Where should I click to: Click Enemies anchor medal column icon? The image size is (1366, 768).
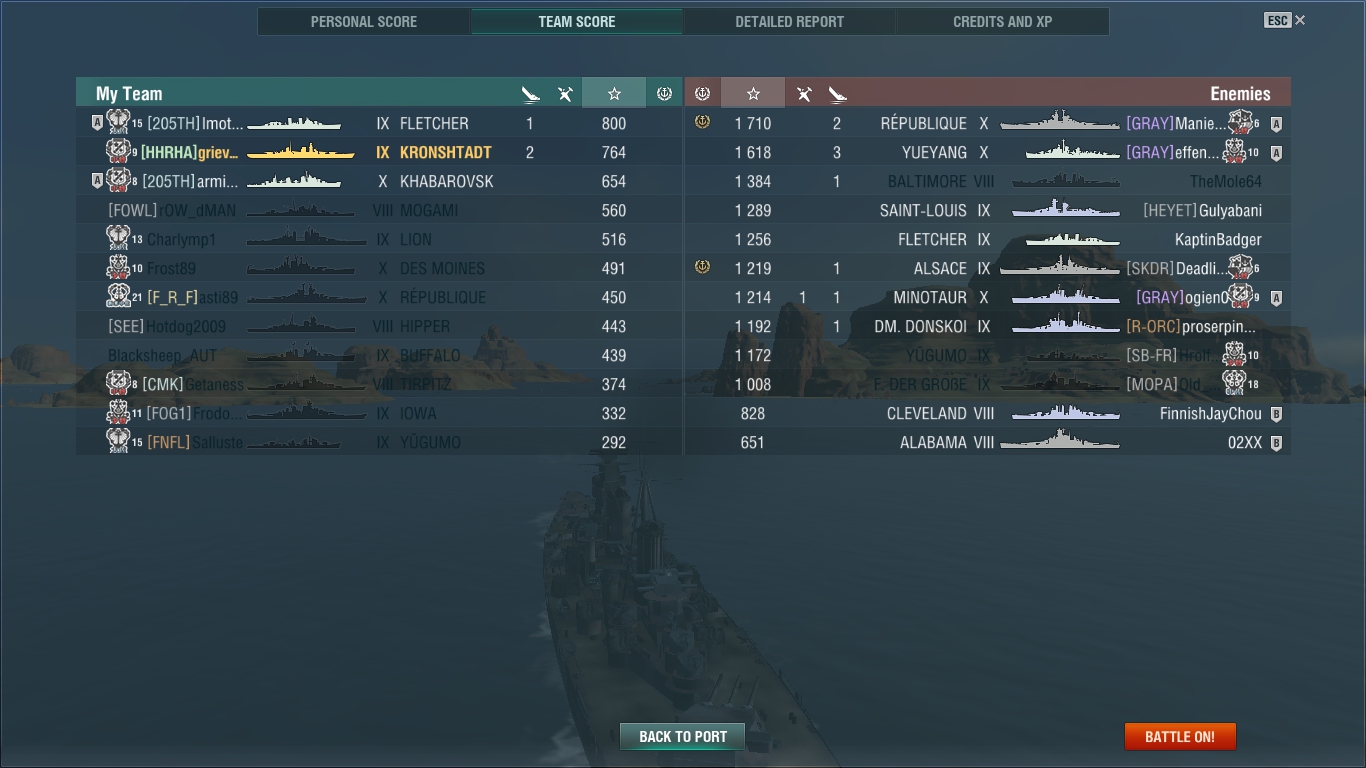point(702,93)
